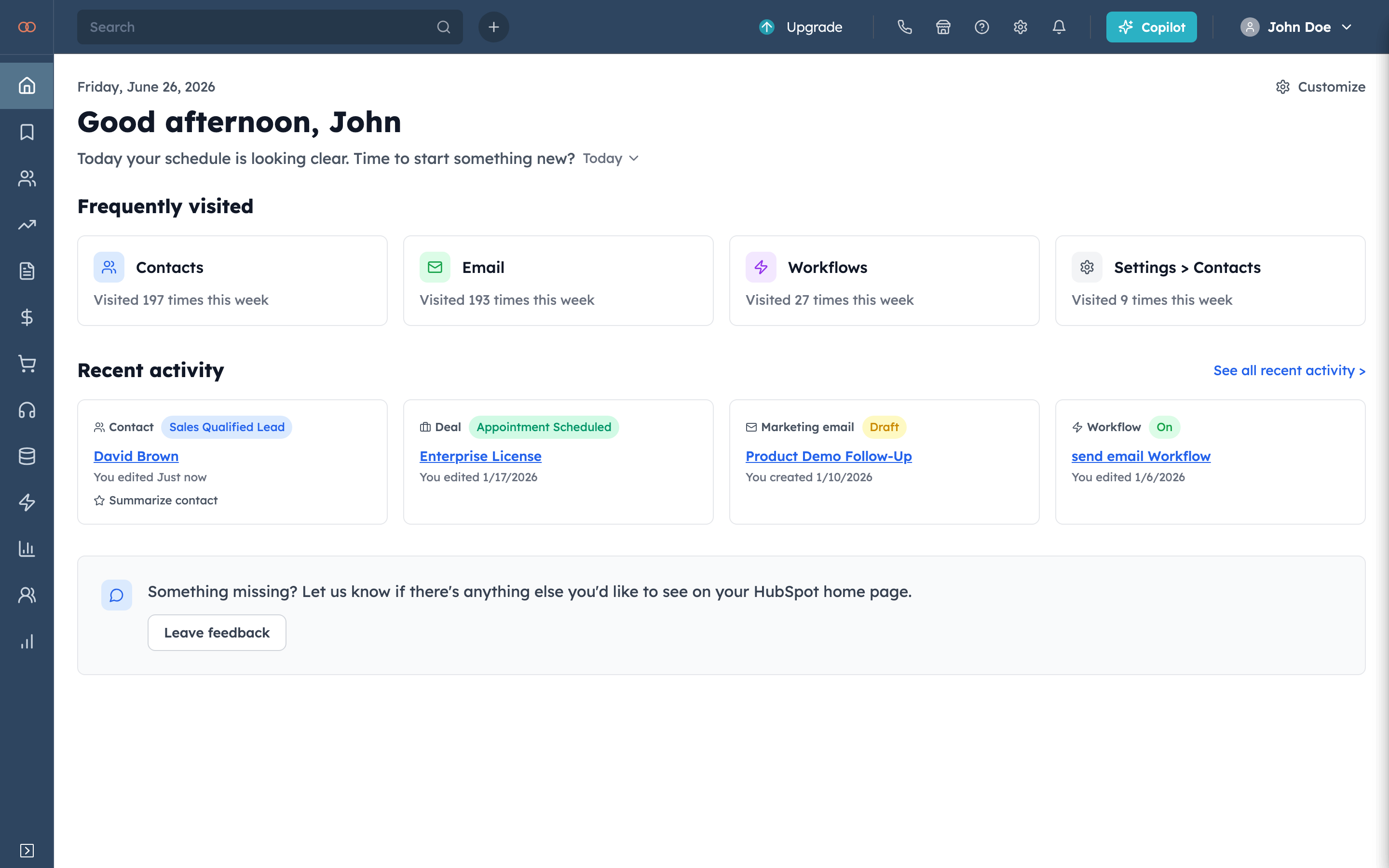Click the search magnifier icon
Image resolution: width=1389 pixels, height=868 pixels.
444,27
